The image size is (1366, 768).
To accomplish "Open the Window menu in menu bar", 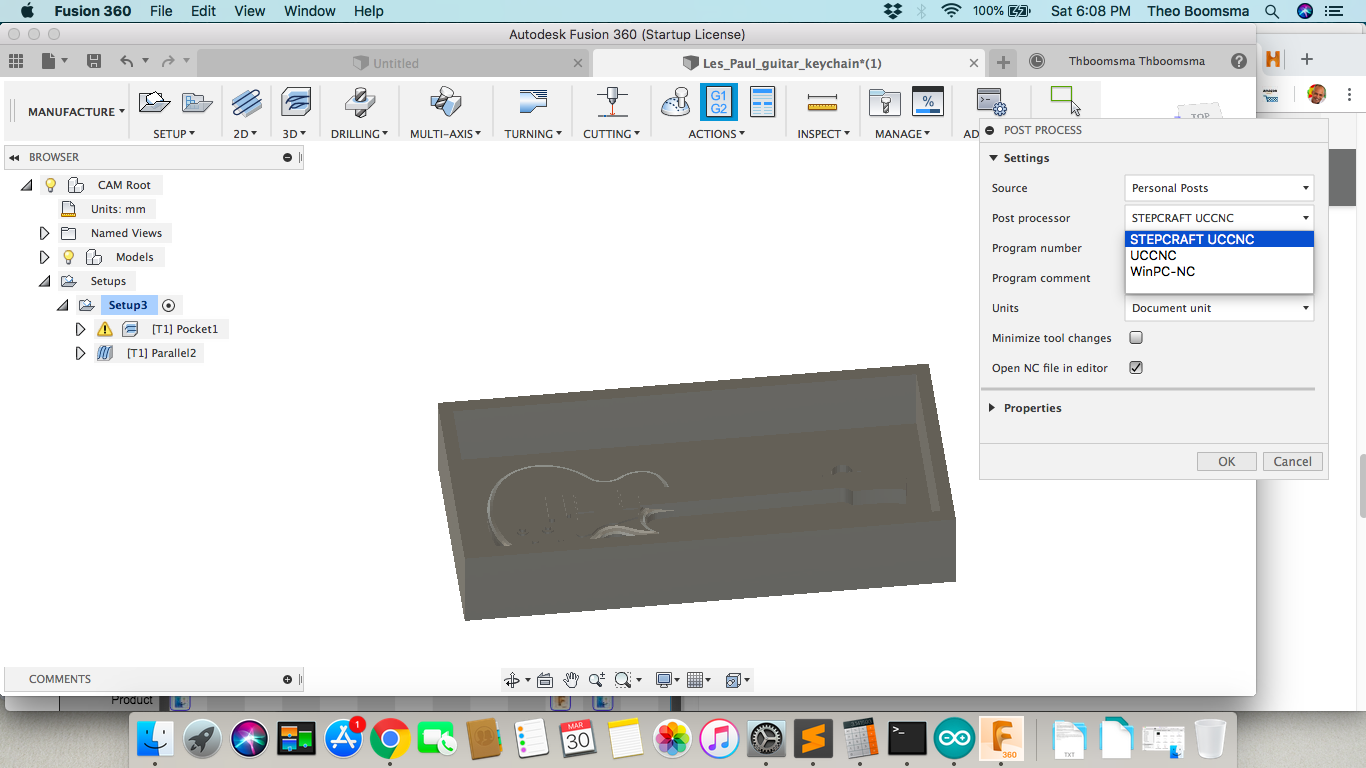I will coord(310,11).
